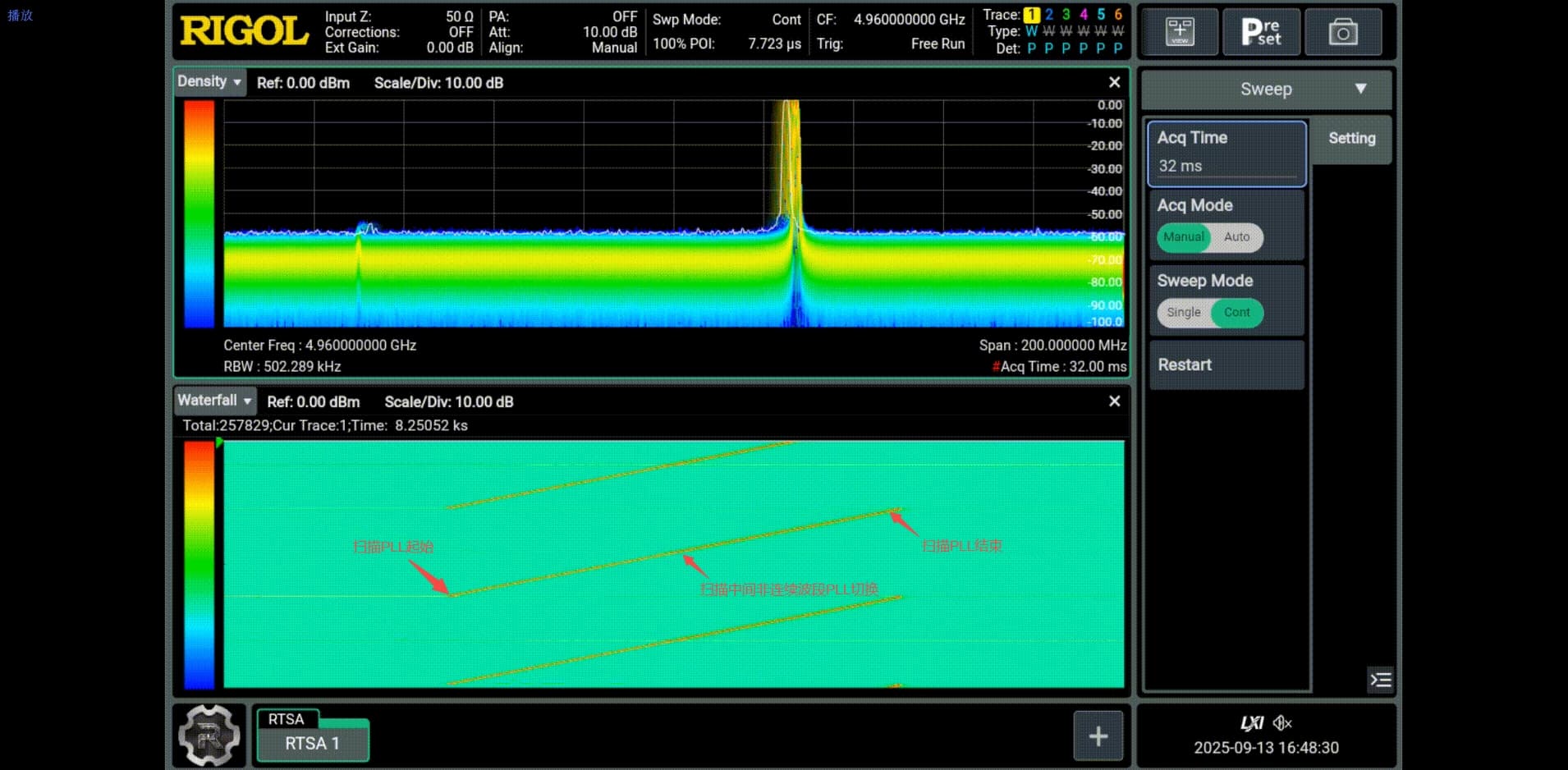Image resolution: width=1568 pixels, height=770 pixels.
Task: Expand the Sweep menu dropdown
Action: [1266, 89]
